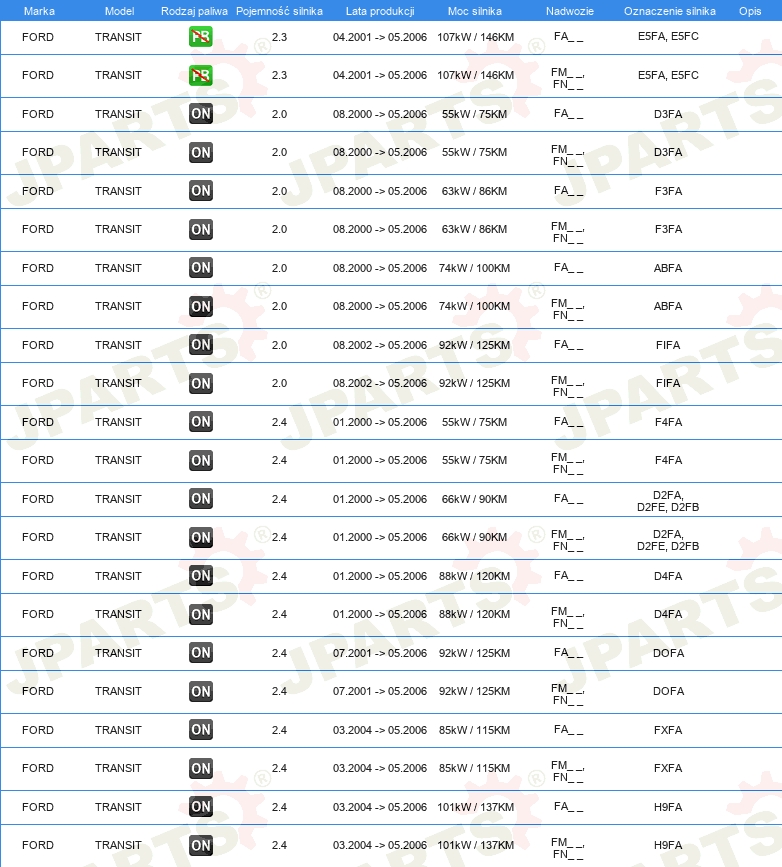This screenshot has width=782, height=867.
Task: Select the ON icon in the D3FA FM__, FN__ row
Action: (x=201, y=152)
